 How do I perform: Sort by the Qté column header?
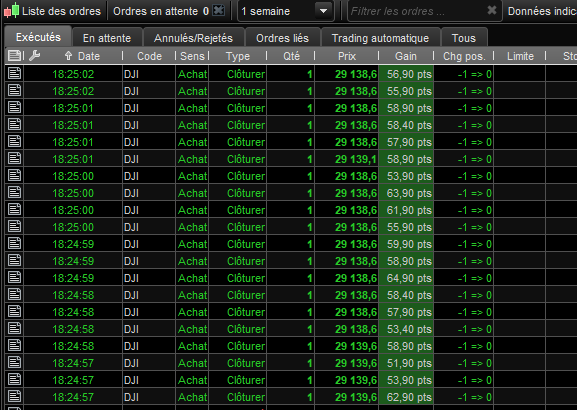(291, 56)
